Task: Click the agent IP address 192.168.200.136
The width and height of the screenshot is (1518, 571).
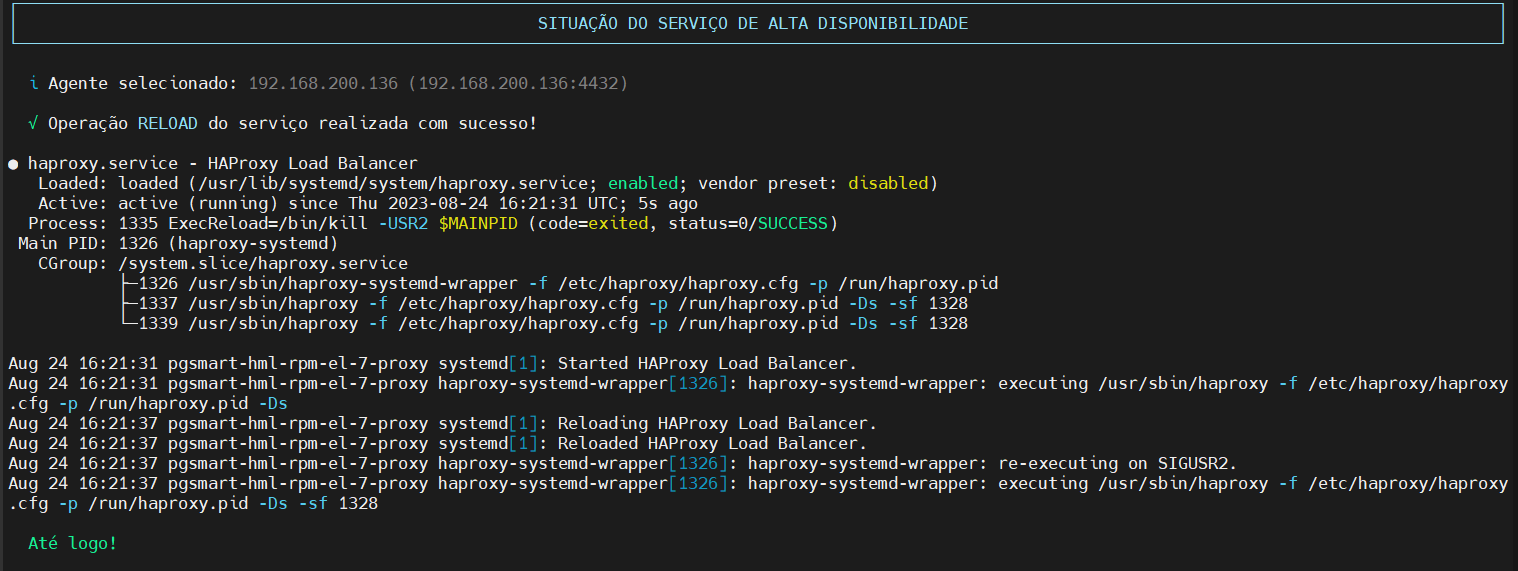Action: tap(323, 83)
